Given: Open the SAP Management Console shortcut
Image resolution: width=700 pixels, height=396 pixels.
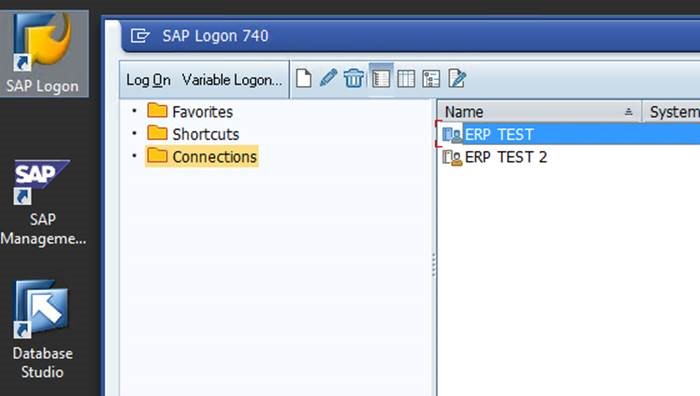Looking at the screenshot, I should click(x=43, y=203).
